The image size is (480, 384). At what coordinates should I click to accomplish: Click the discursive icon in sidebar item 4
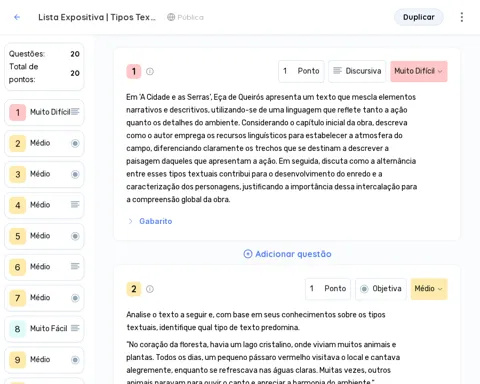pos(75,204)
